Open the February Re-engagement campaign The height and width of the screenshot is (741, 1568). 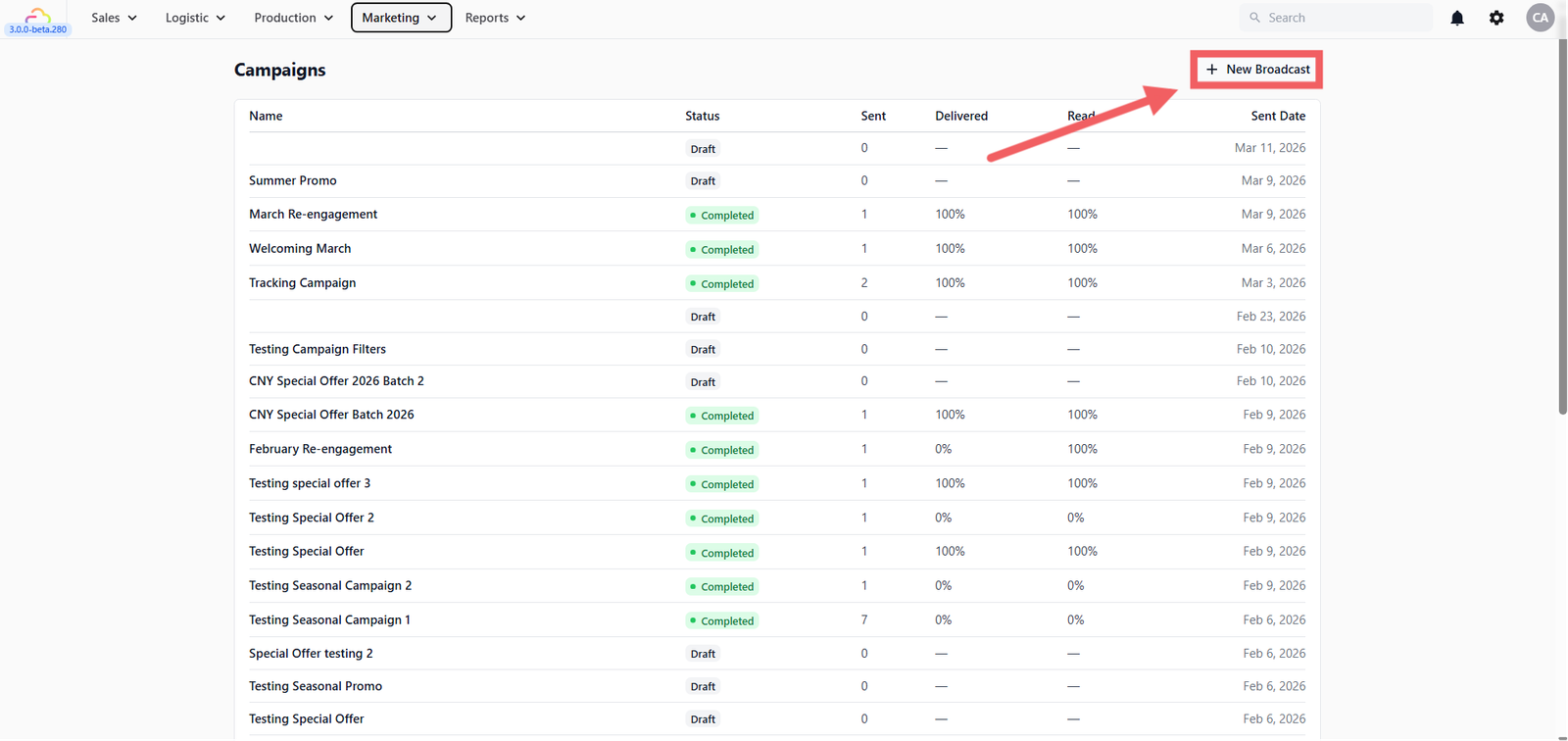coord(320,449)
